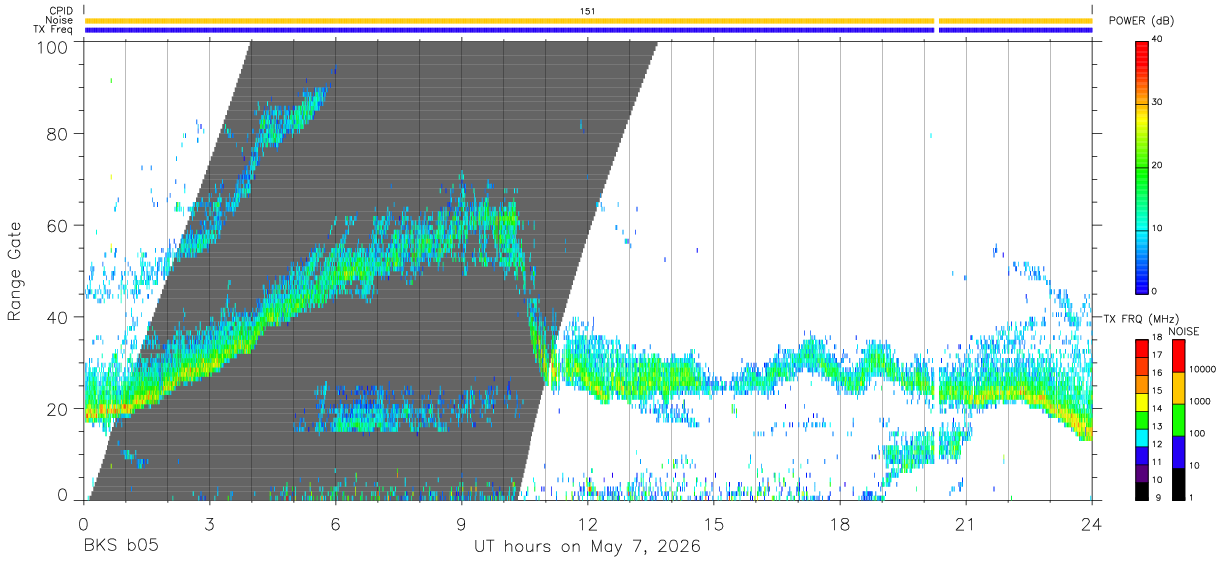Screen dimensions: 1228x567
Task: Click the 60 tick label on range axis
Action: click(x=59, y=226)
